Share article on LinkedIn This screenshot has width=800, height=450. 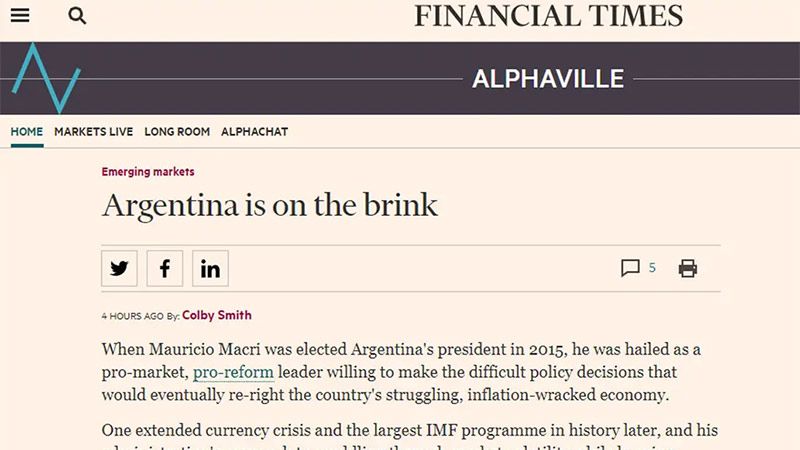click(x=210, y=268)
